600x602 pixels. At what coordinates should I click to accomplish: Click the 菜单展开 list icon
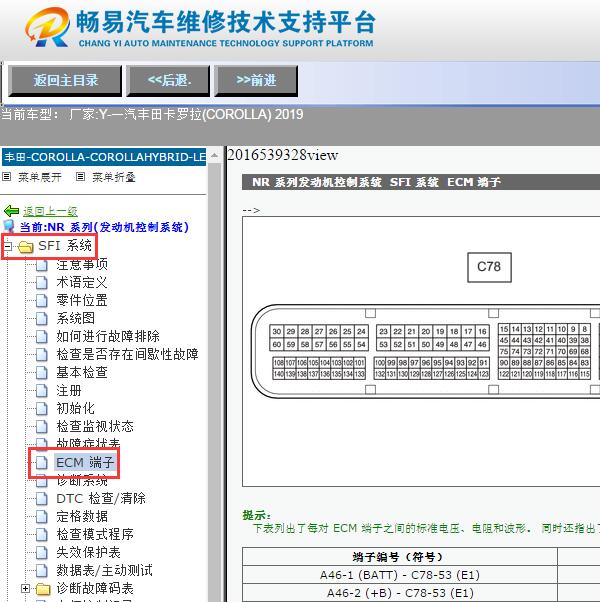coord(7,177)
